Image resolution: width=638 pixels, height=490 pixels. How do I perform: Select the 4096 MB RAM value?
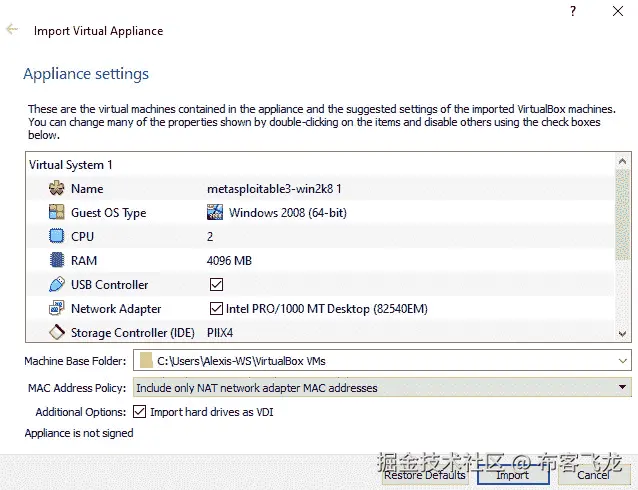229,260
